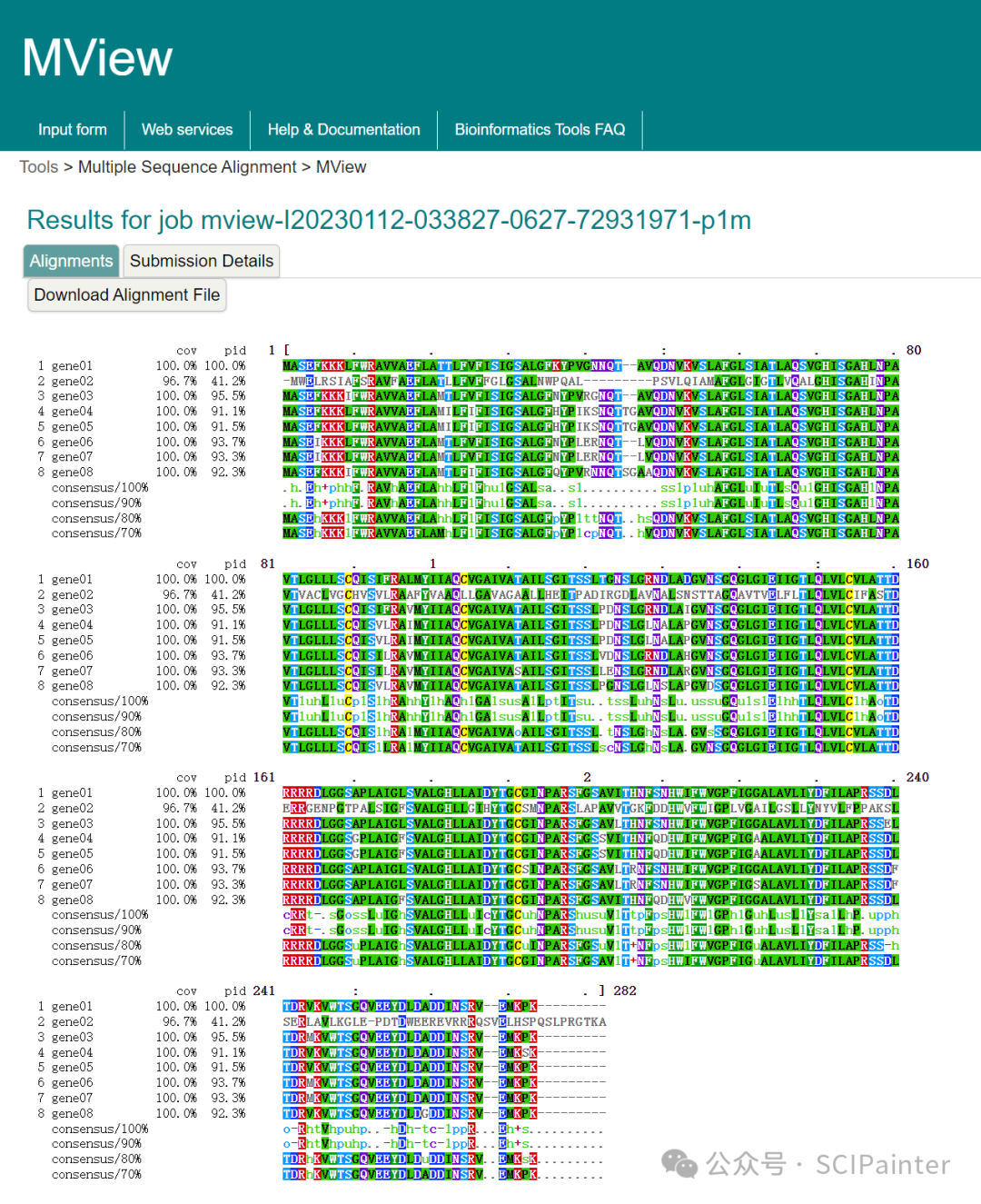981x1204 pixels.
Task: Switch to the Submission Details tab
Action: (x=201, y=262)
